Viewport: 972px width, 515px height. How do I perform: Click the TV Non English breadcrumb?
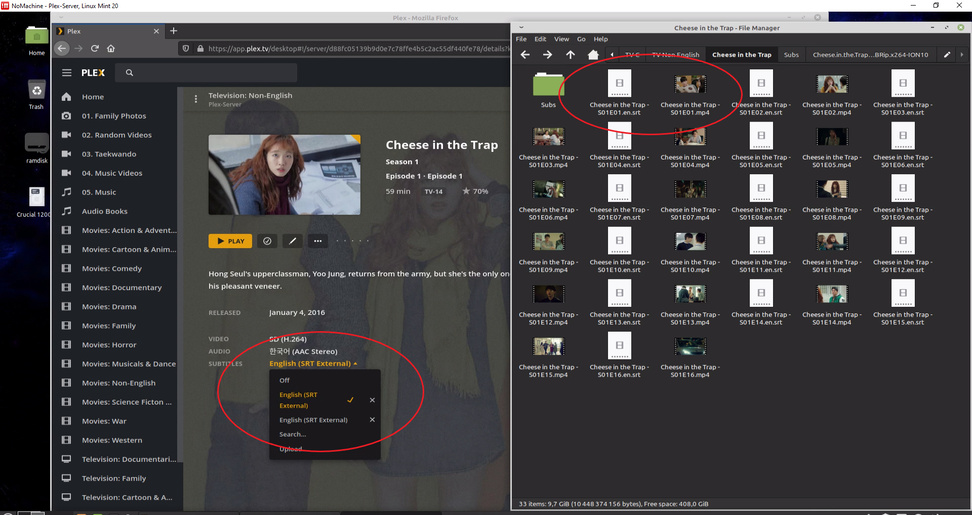675,55
